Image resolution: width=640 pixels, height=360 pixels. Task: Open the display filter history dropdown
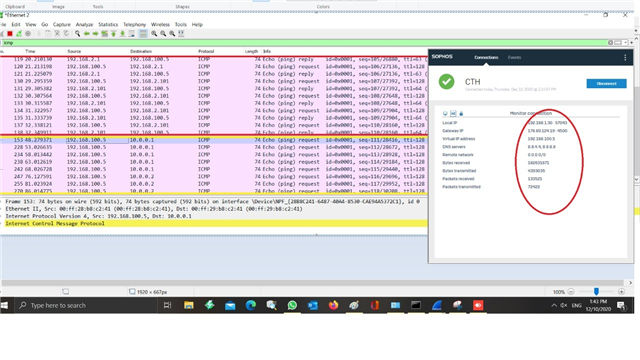625,42
